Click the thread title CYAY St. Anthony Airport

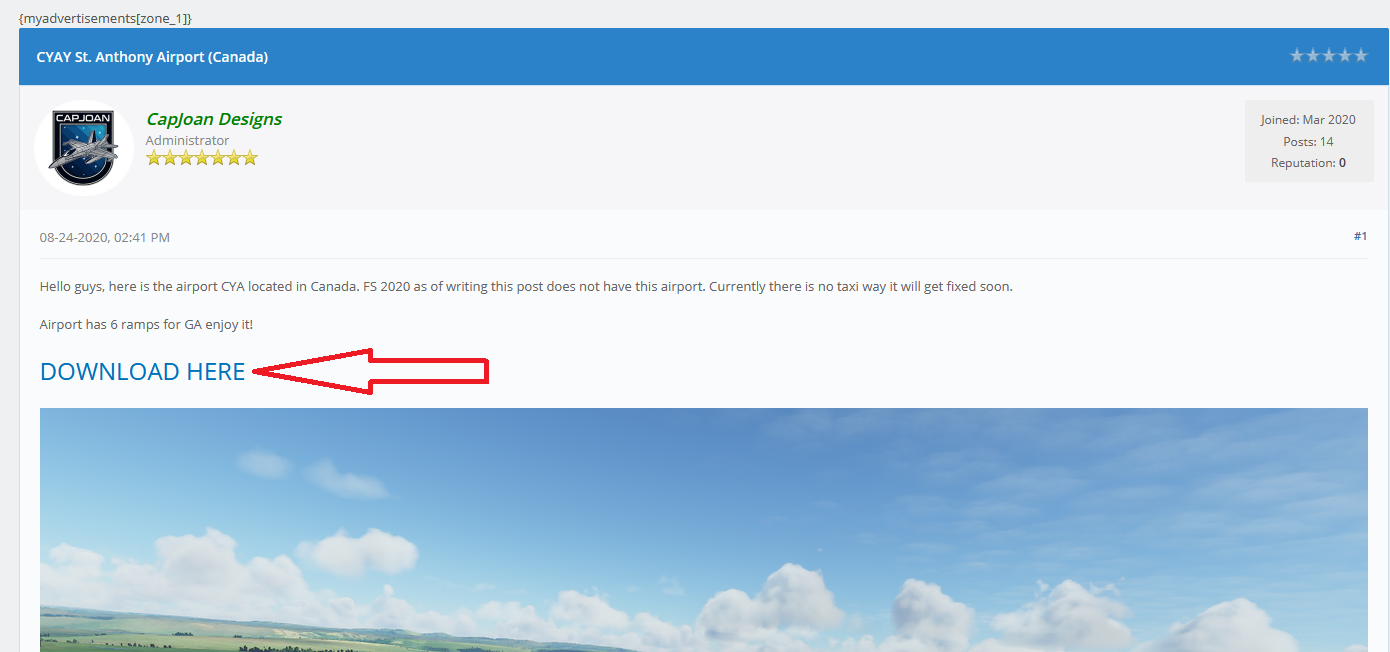click(x=152, y=57)
